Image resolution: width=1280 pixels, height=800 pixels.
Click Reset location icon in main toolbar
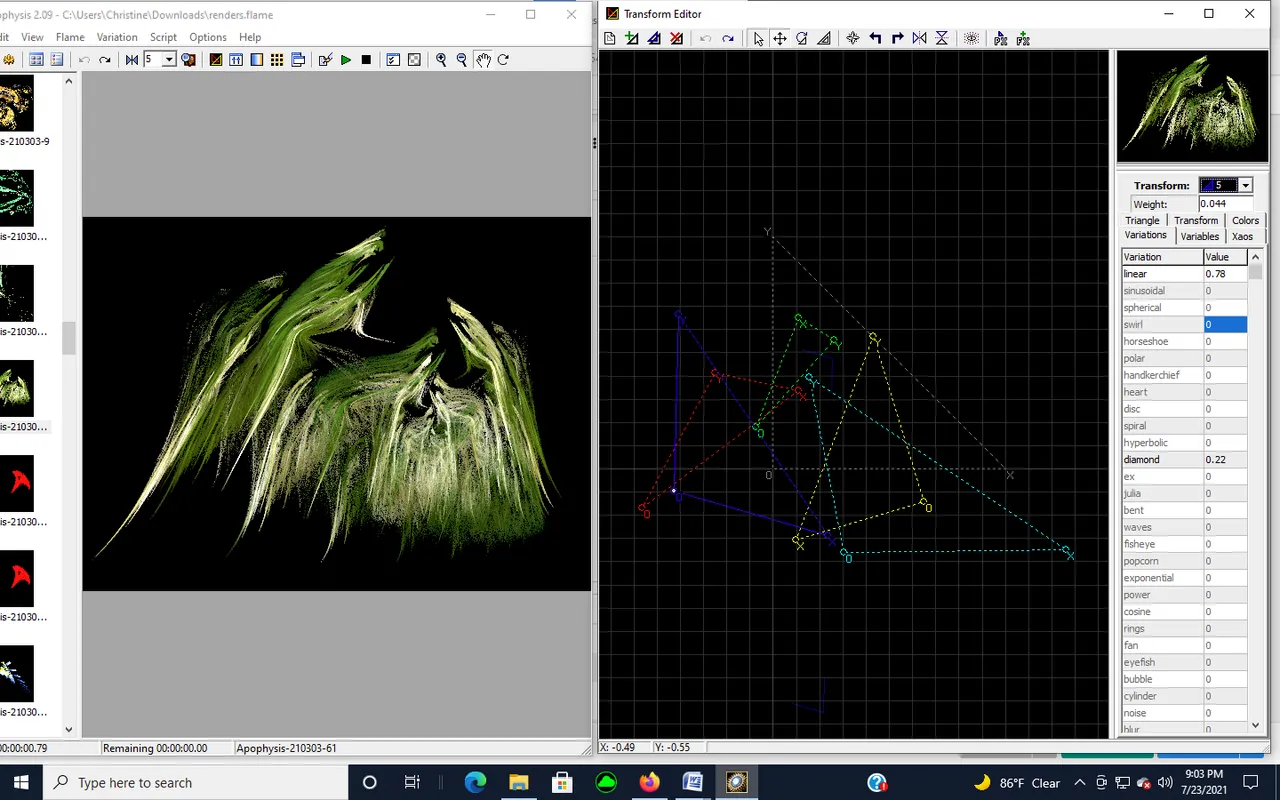(132, 60)
